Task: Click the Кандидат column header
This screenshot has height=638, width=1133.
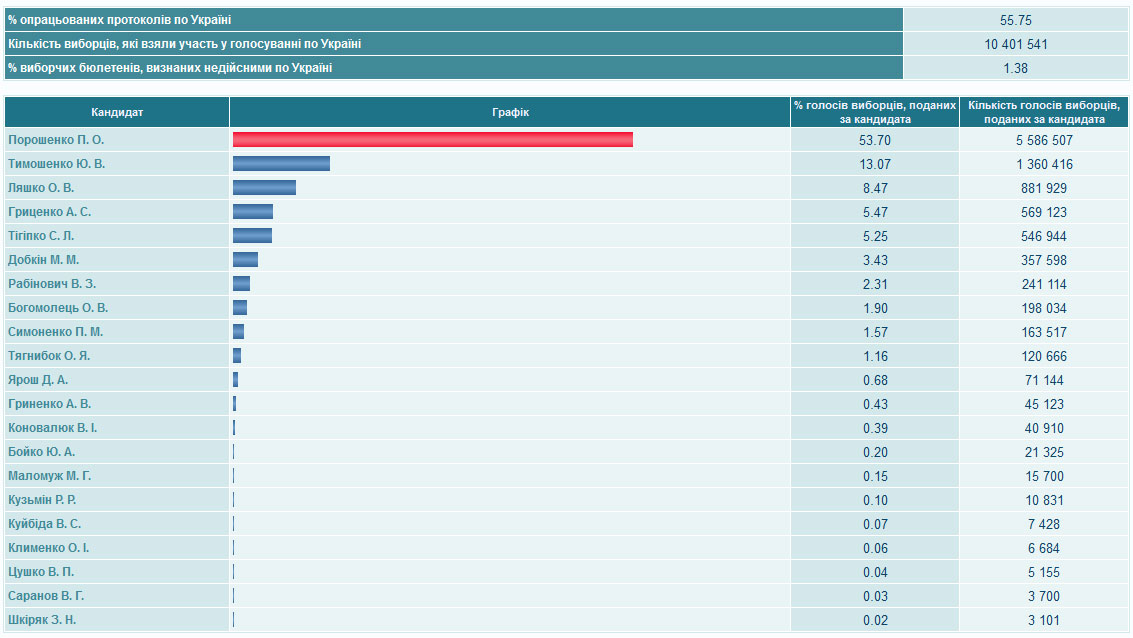Action: (x=117, y=112)
